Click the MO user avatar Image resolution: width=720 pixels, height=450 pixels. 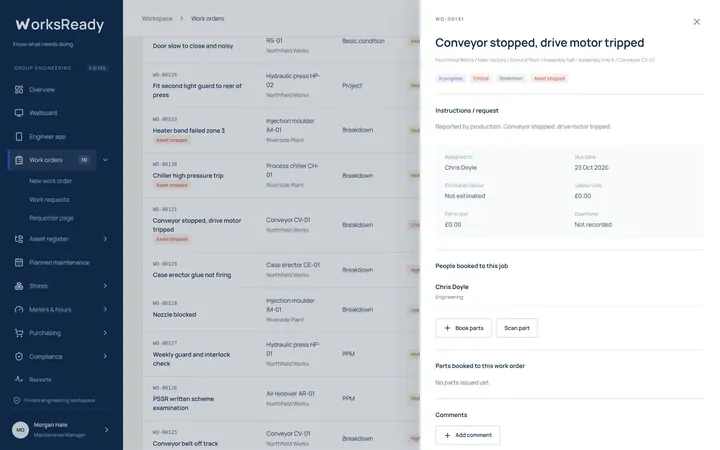(x=20, y=430)
